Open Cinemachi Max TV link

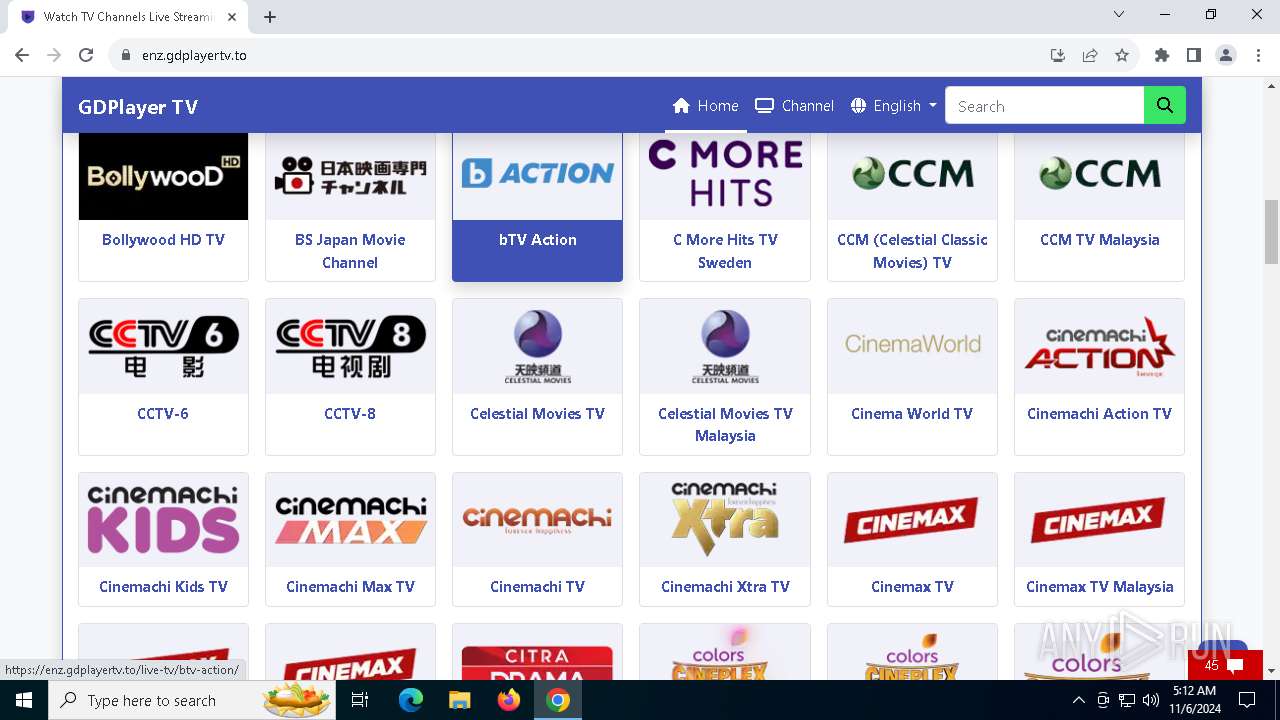coord(350,587)
